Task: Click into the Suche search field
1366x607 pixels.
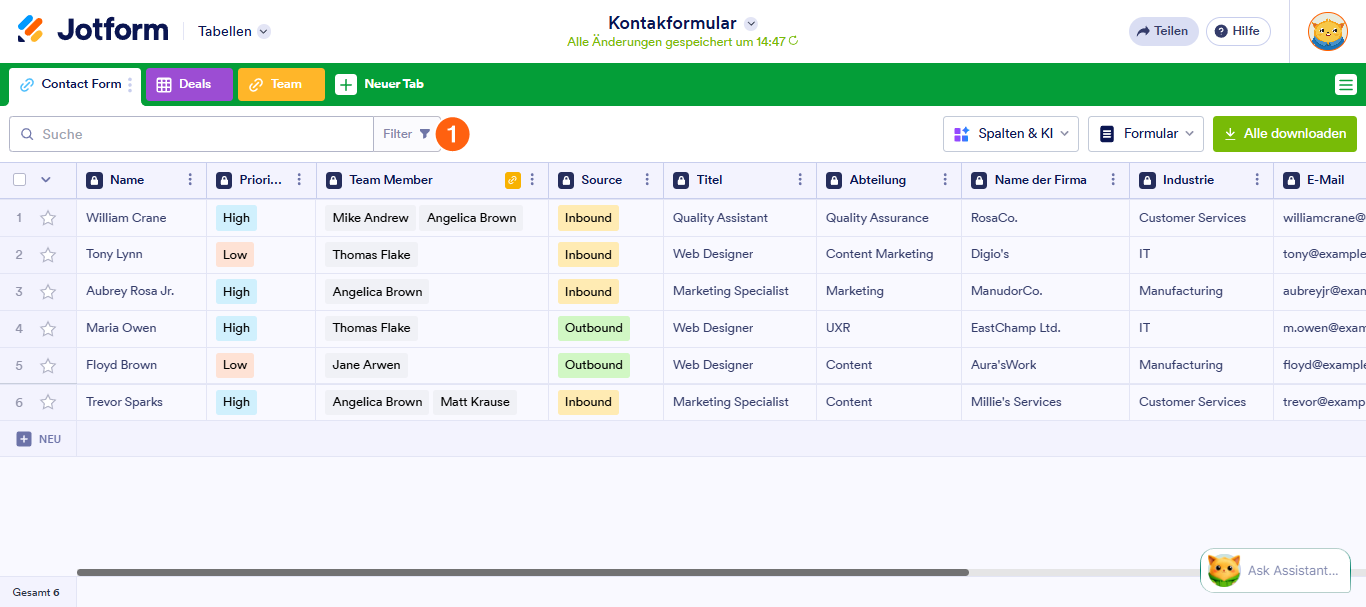Action: tap(191, 134)
